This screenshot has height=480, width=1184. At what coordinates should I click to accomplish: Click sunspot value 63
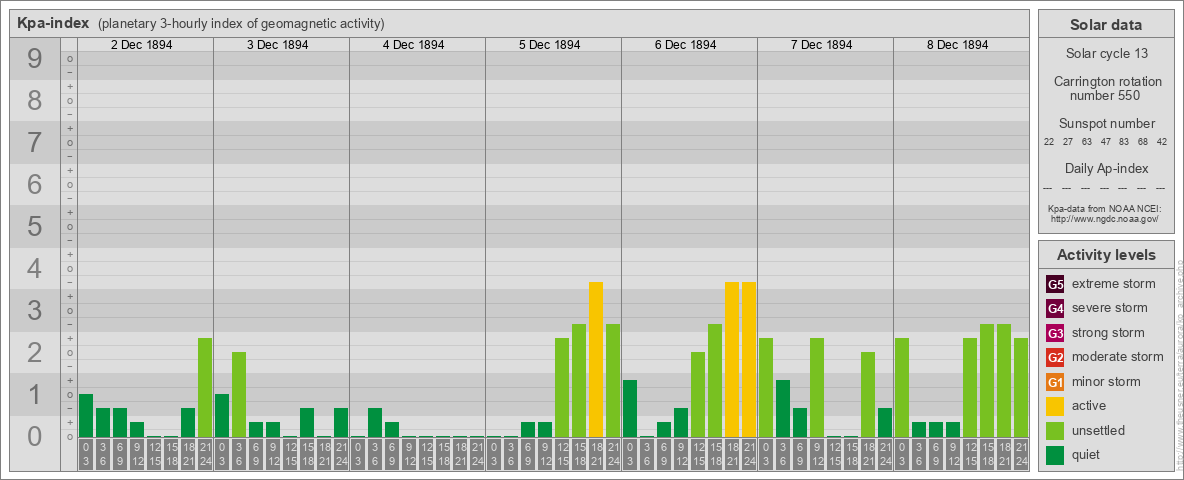point(1087,142)
